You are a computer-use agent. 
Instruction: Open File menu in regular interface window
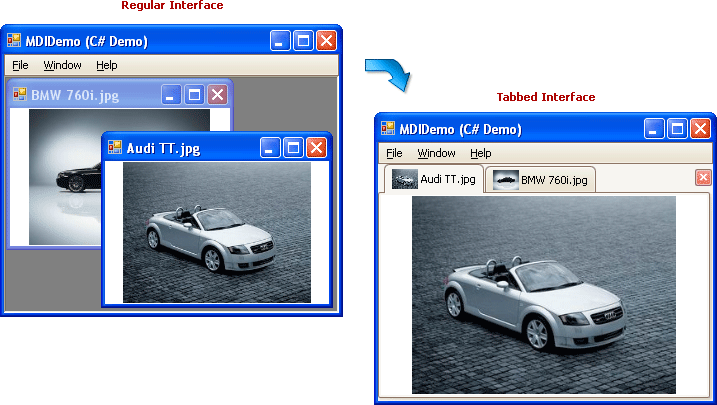tap(20, 65)
